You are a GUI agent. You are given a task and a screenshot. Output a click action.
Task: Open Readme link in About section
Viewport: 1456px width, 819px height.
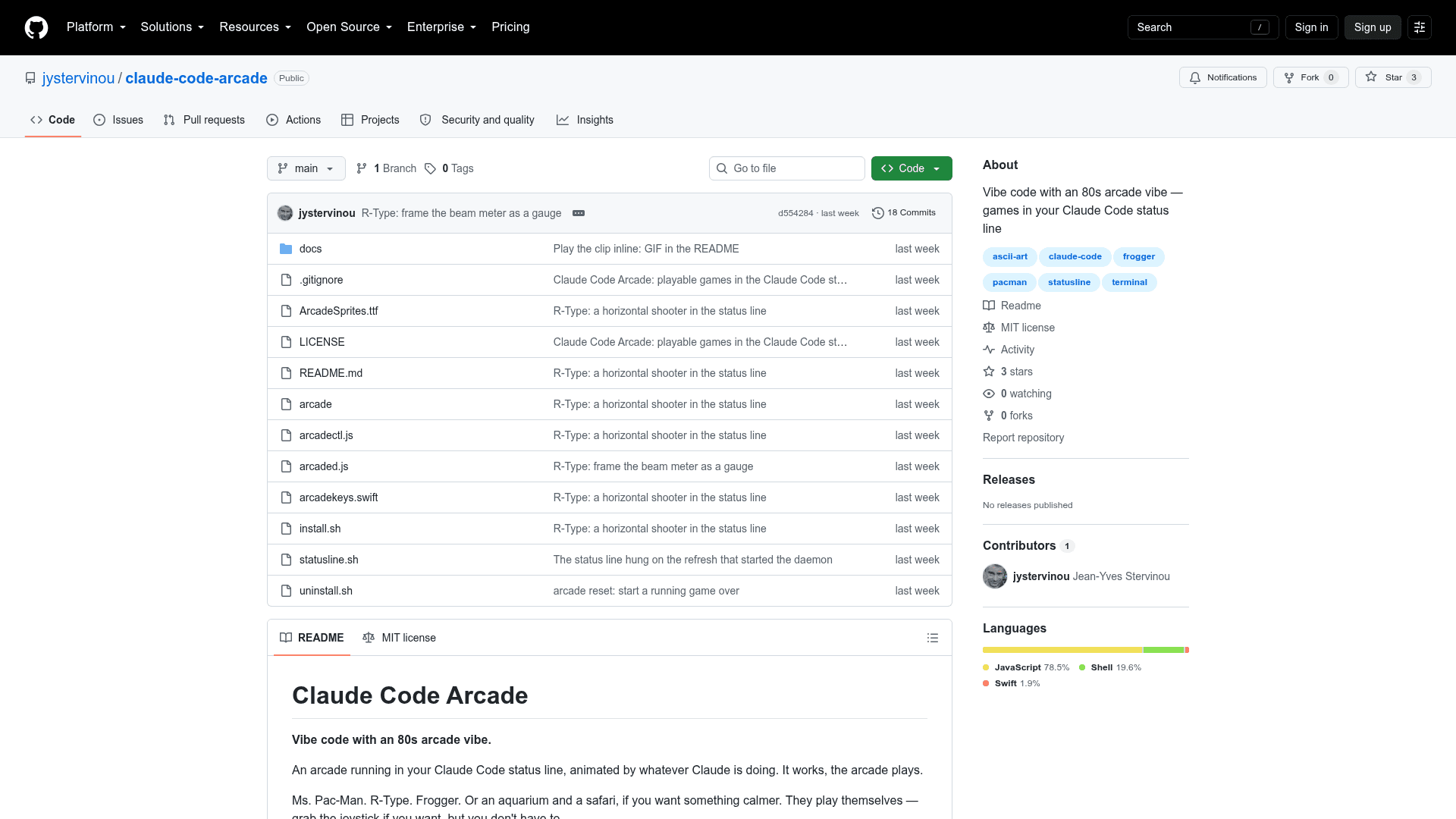1012,306
